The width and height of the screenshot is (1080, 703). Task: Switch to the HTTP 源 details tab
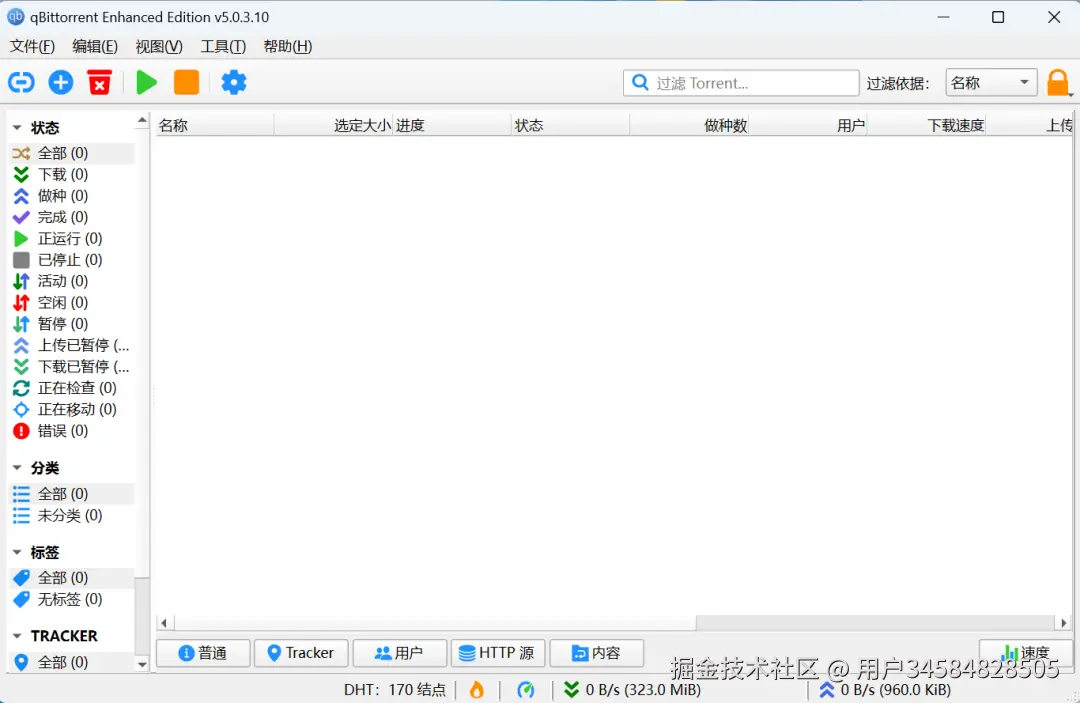tap(498, 653)
